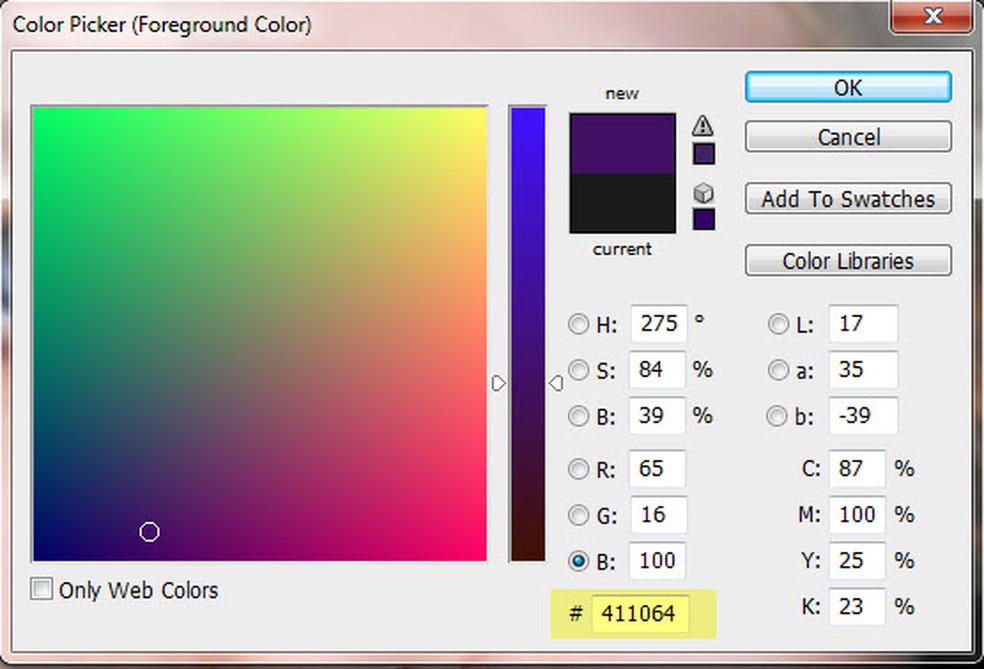984x669 pixels.
Task: Click the web-safe color swatch below the cube
Action: point(704,219)
